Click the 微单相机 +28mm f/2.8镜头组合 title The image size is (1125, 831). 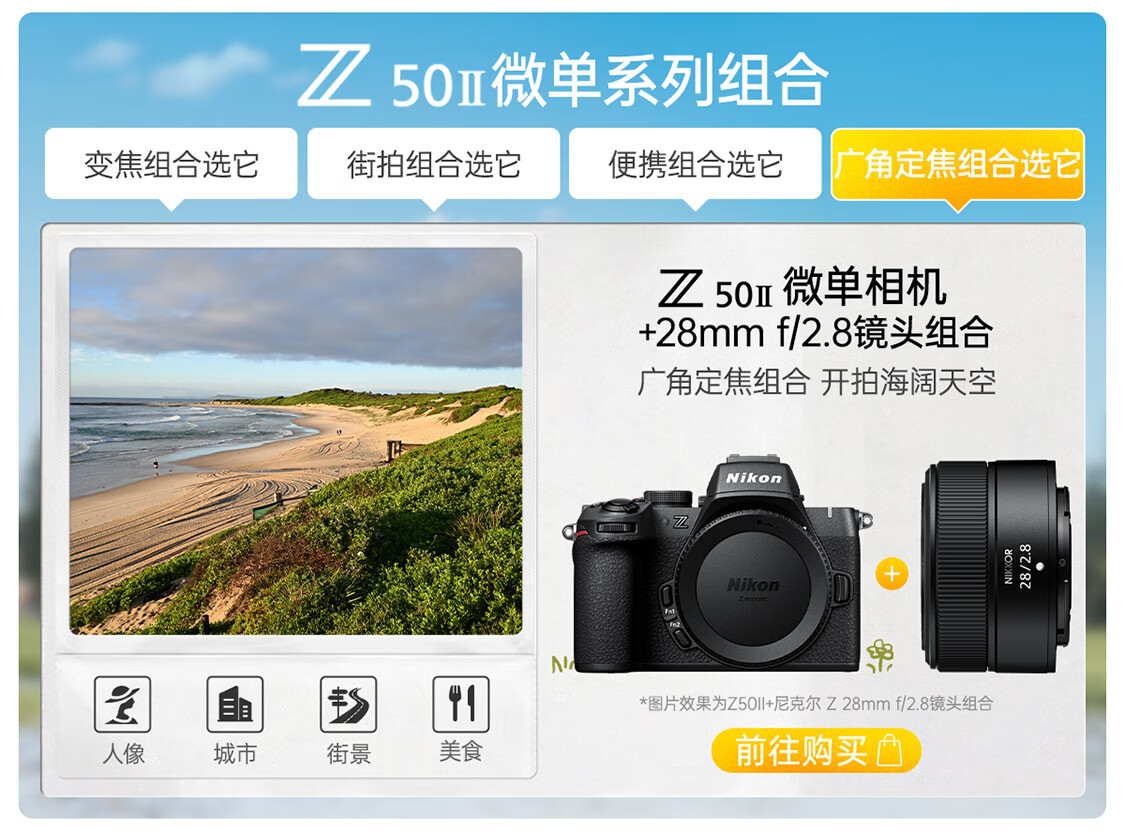[816, 309]
